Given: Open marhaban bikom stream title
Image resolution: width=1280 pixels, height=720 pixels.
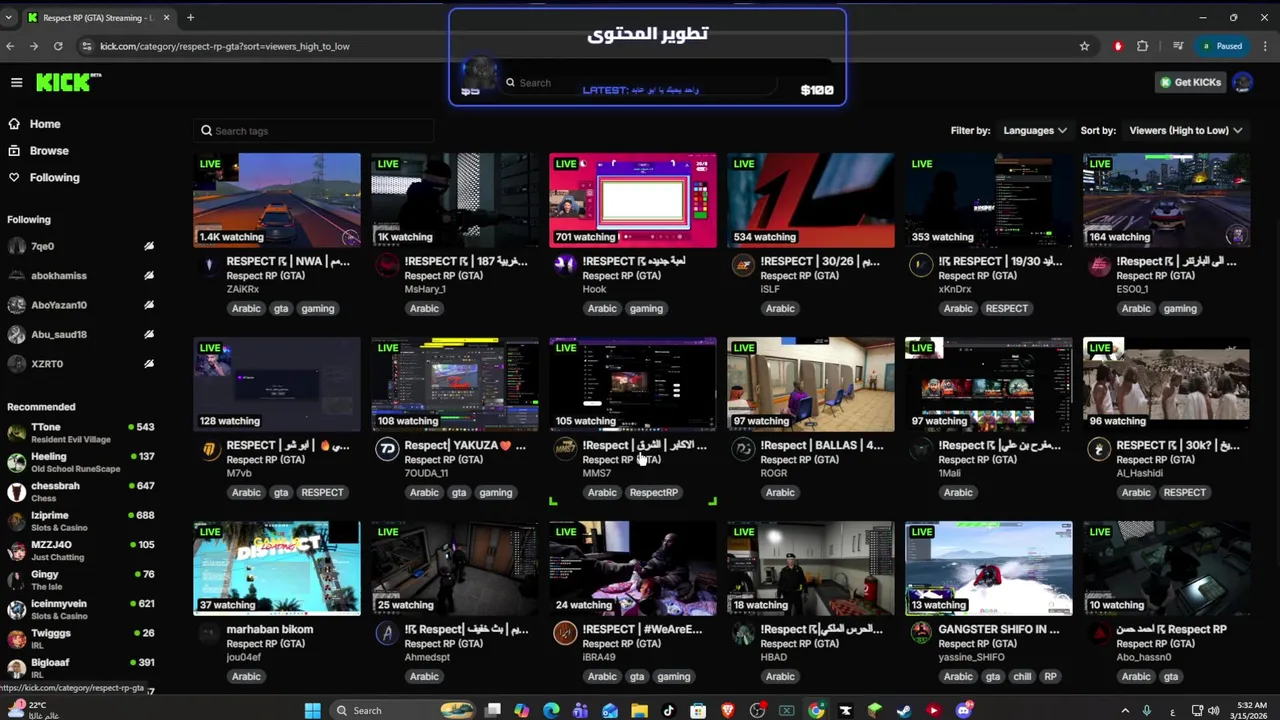Looking at the screenshot, I should pos(270,629).
